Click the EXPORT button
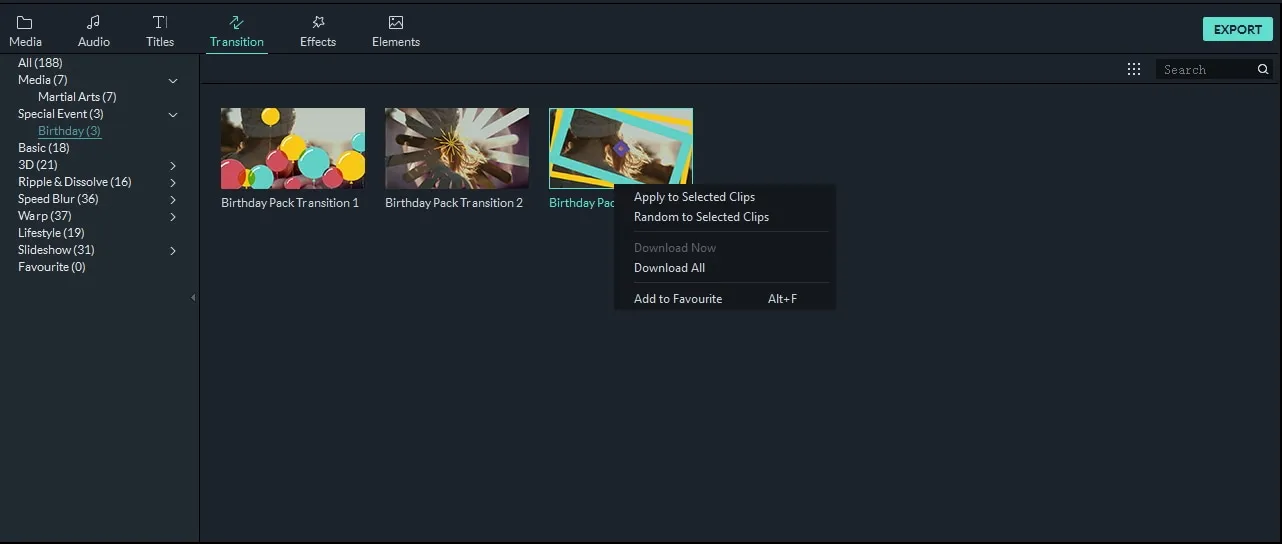Screen dimensions: 1282x544 [x=1237, y=29]
